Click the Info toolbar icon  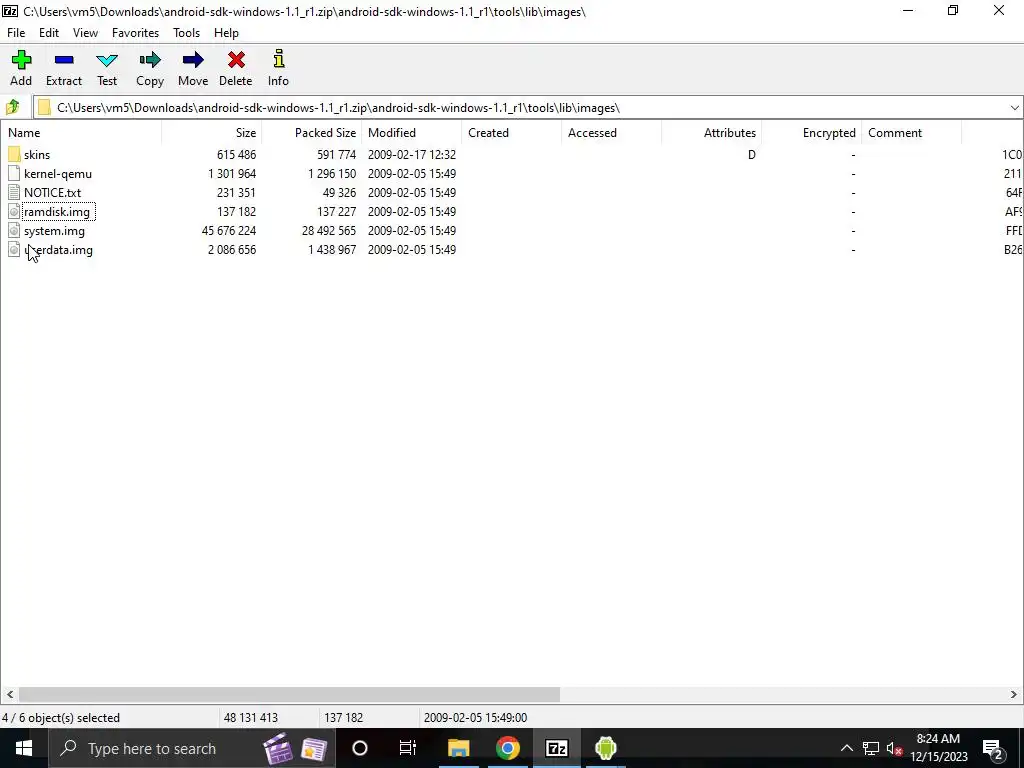pos(278,68)
